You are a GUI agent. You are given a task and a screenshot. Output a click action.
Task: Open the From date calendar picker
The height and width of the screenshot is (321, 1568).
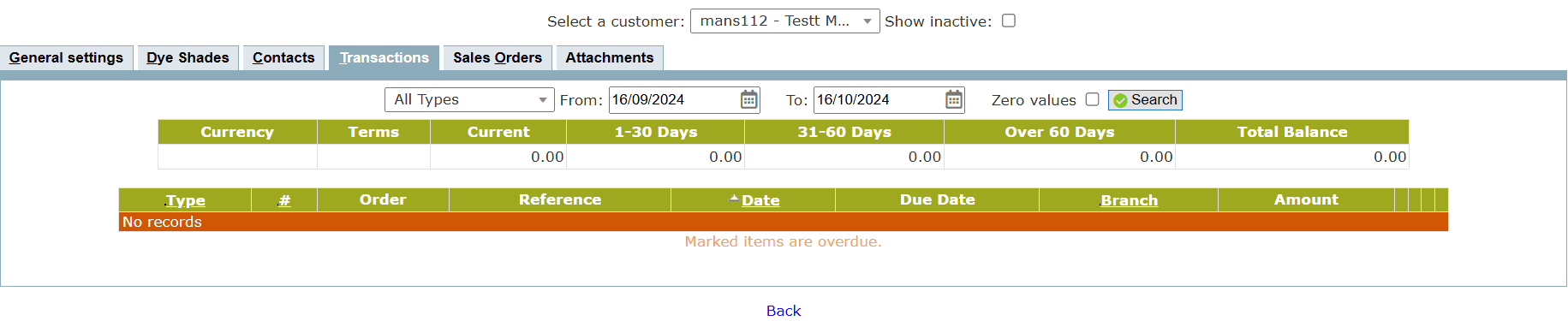coord(748,100)
